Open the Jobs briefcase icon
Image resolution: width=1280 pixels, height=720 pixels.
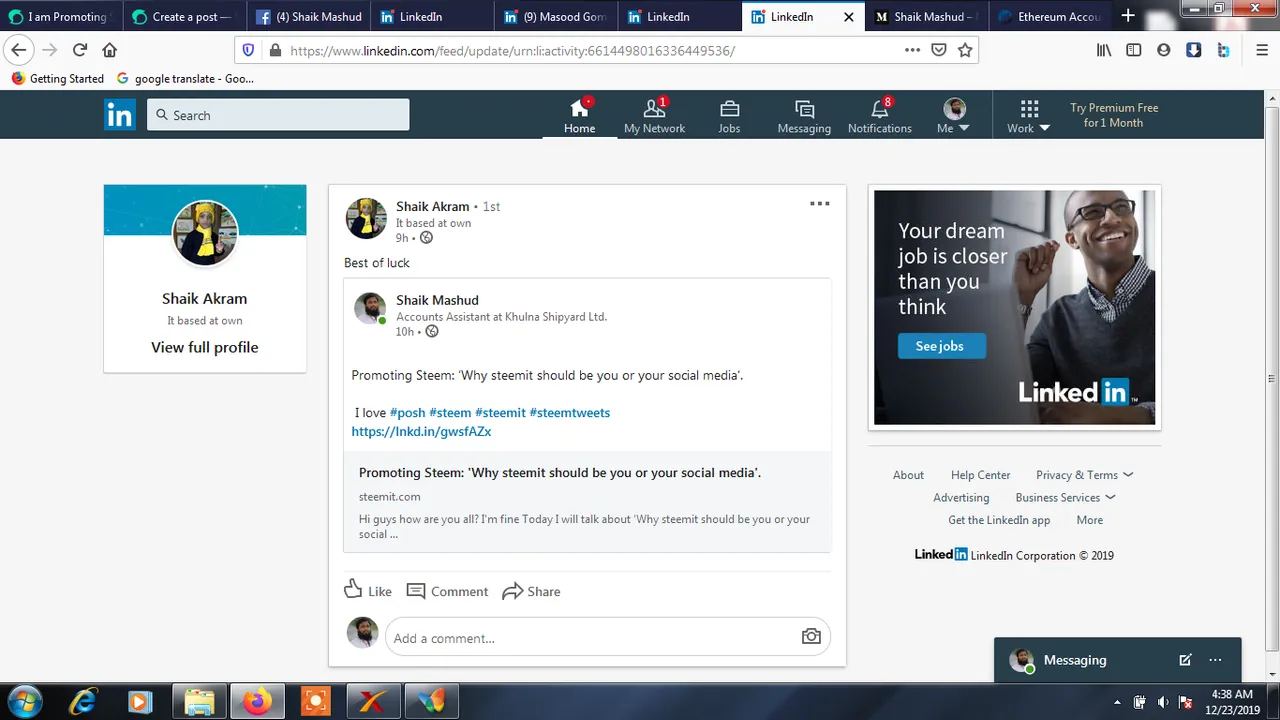point(729,109)
